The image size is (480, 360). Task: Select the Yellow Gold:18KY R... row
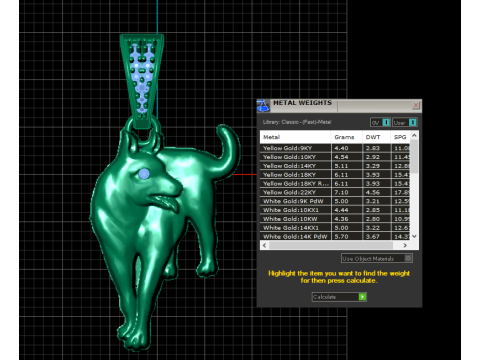(x=335, y=183)
